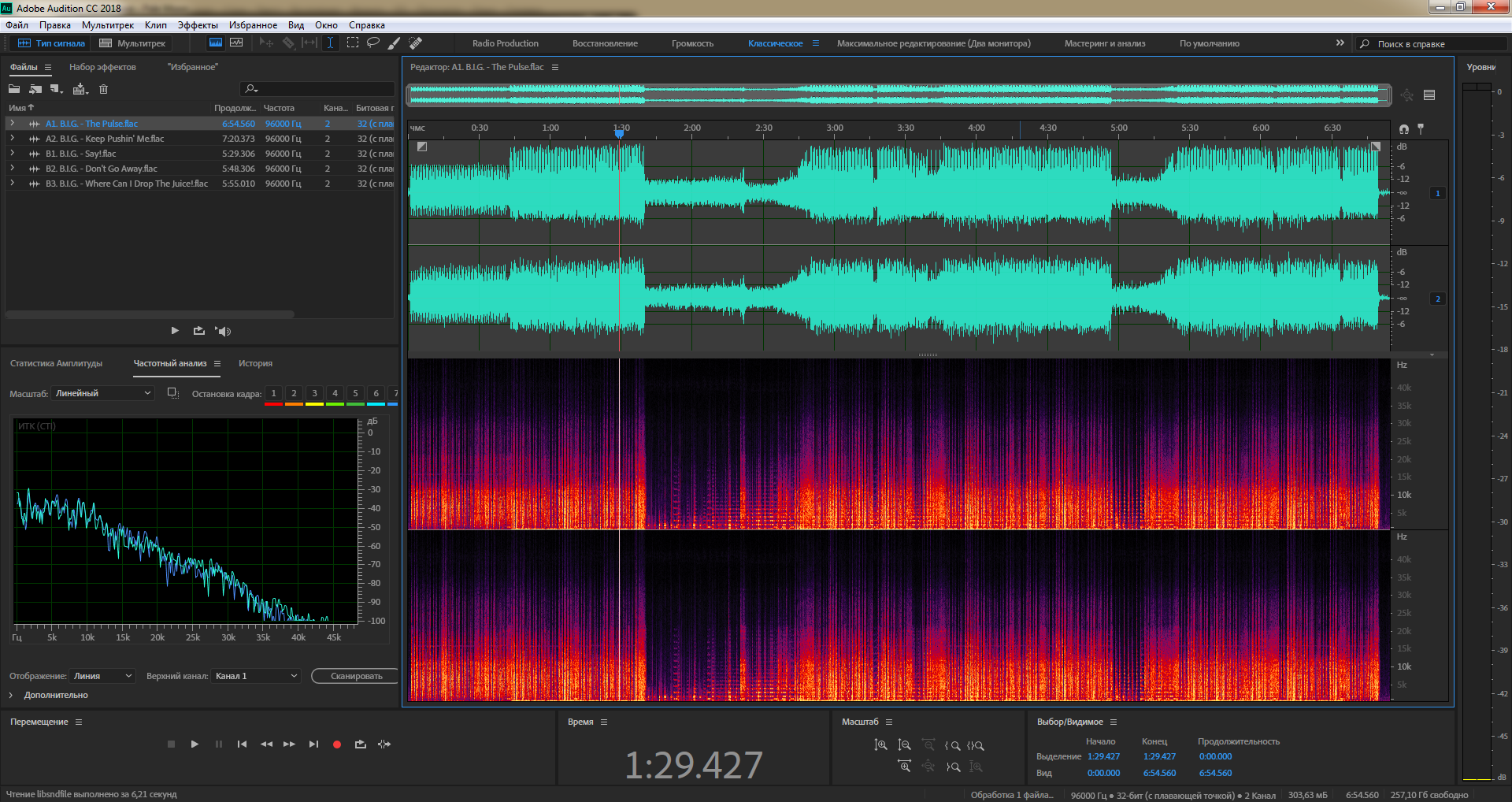This screenshot has height=802, width=1512.
Task: Click the New File icon in Files panel
Action: coord(56,89)
